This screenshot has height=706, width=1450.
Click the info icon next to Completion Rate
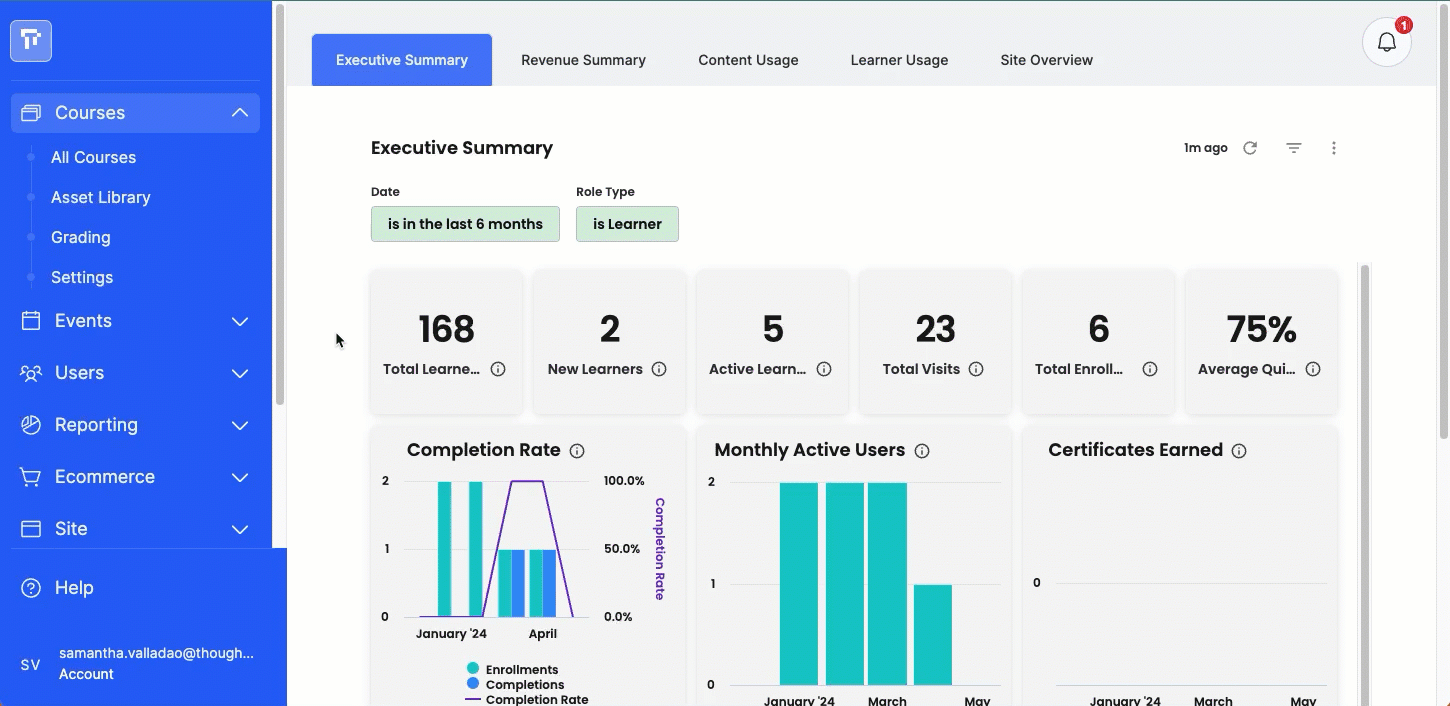[x=577, y=451]
